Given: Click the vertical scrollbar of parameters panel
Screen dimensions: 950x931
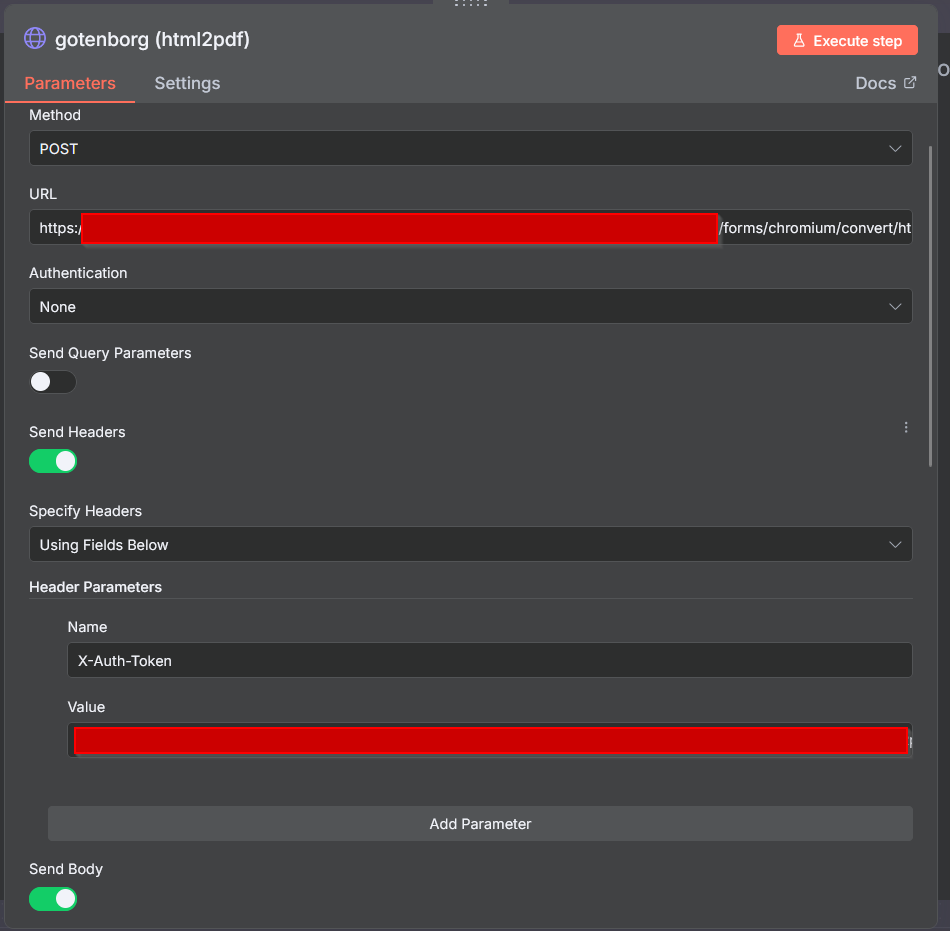Looking at the screenshot, I should [x=932, y=300].
